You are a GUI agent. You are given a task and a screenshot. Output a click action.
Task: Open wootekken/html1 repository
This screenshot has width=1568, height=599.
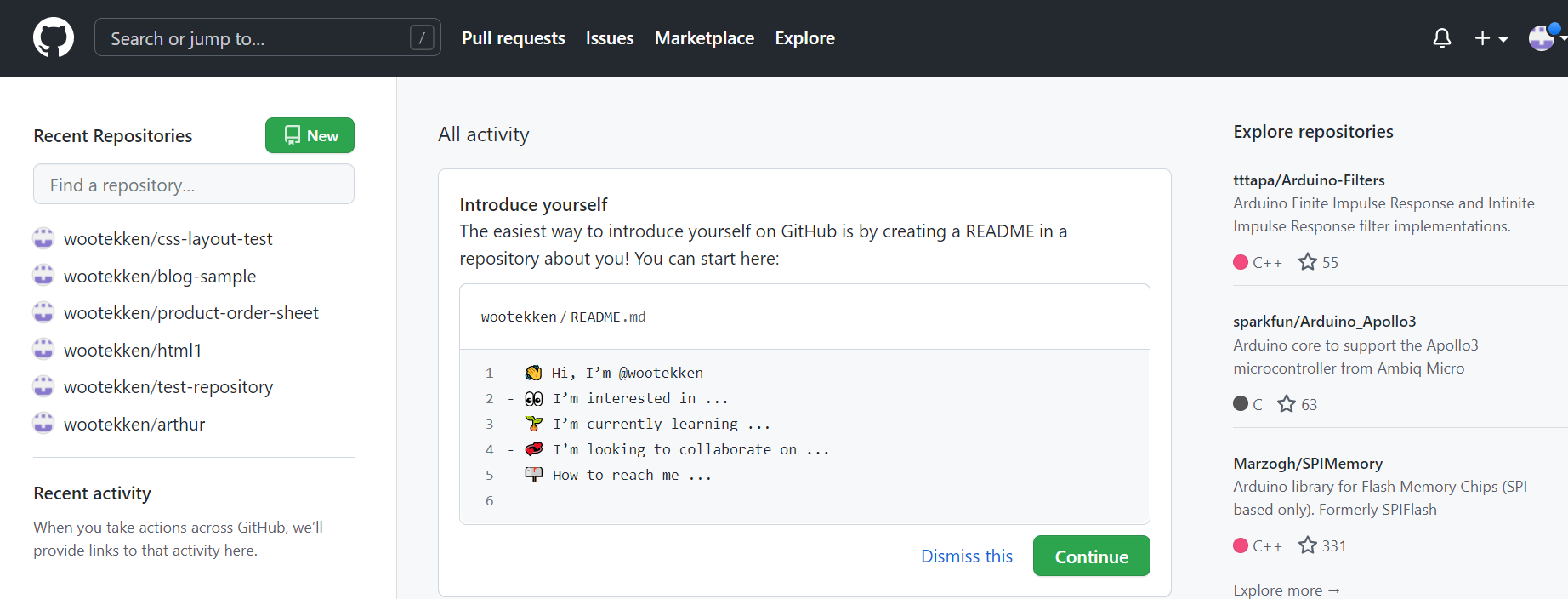tap(133, 351)
